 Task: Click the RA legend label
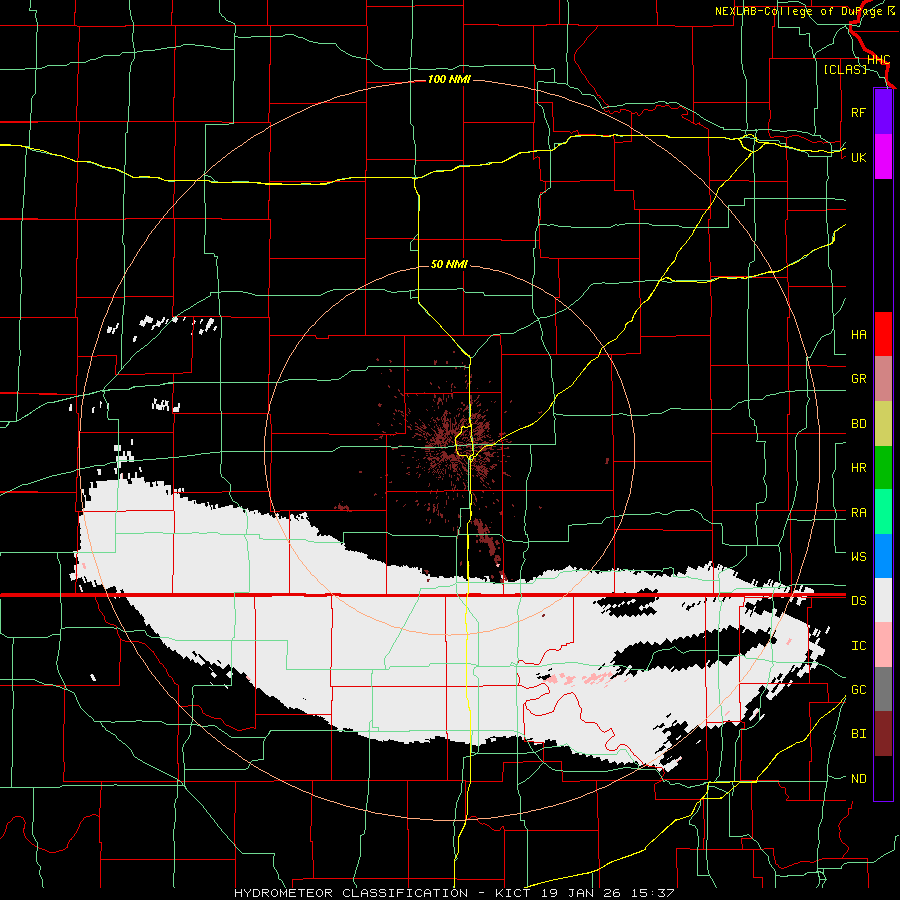point(858,513)
